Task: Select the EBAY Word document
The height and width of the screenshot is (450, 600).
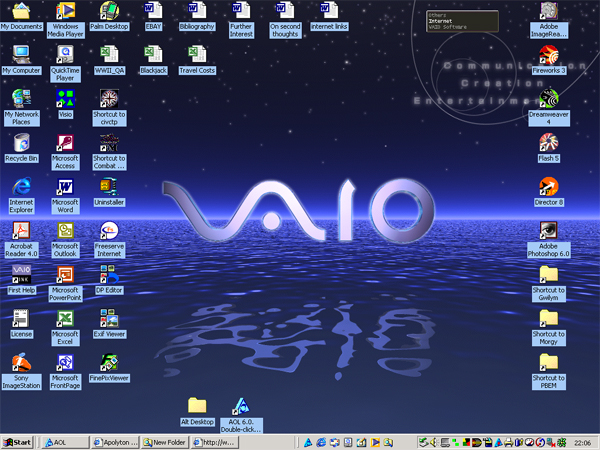Action: click(153, 11)
